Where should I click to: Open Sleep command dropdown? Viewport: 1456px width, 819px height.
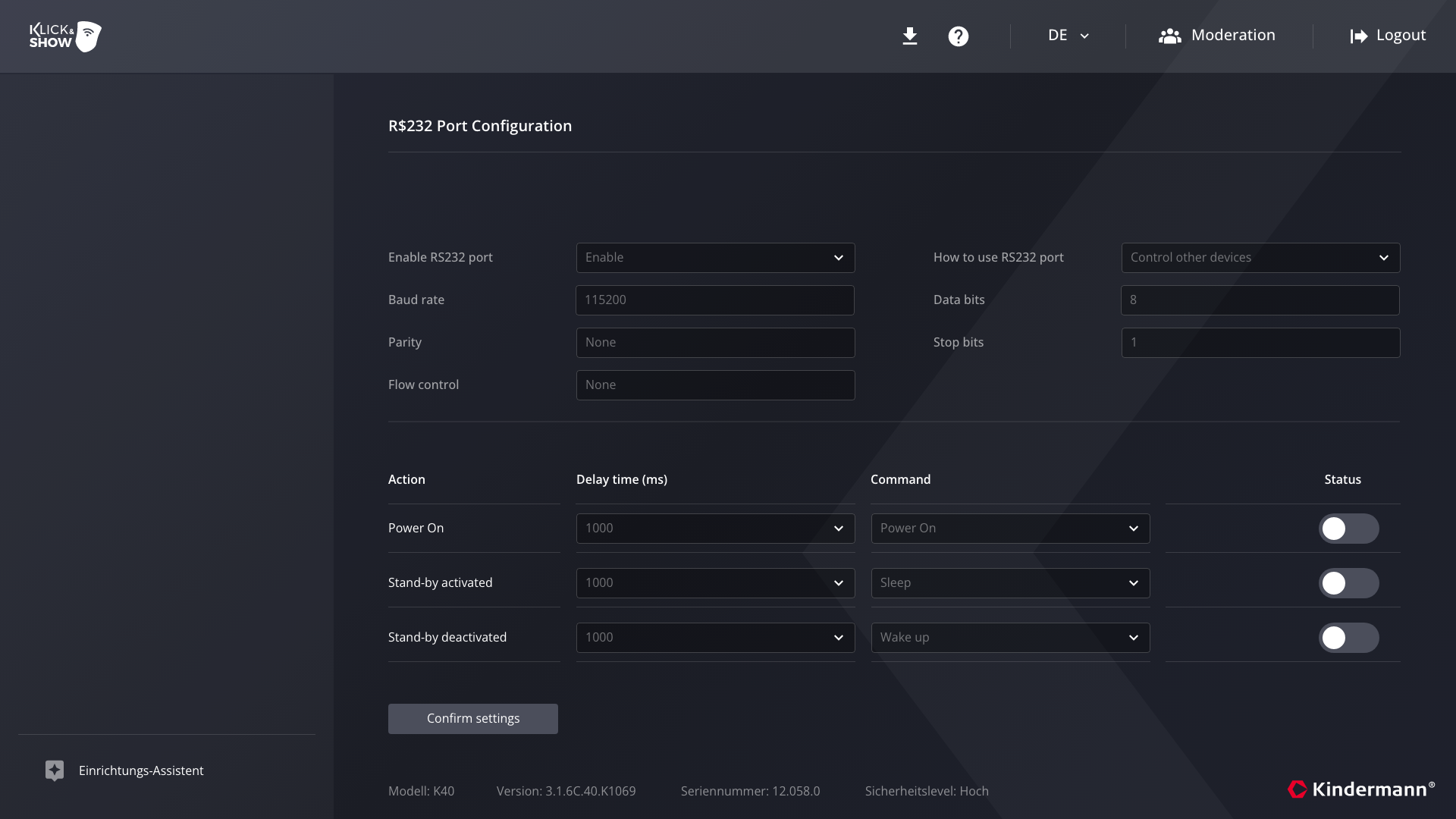(1010, 583)
